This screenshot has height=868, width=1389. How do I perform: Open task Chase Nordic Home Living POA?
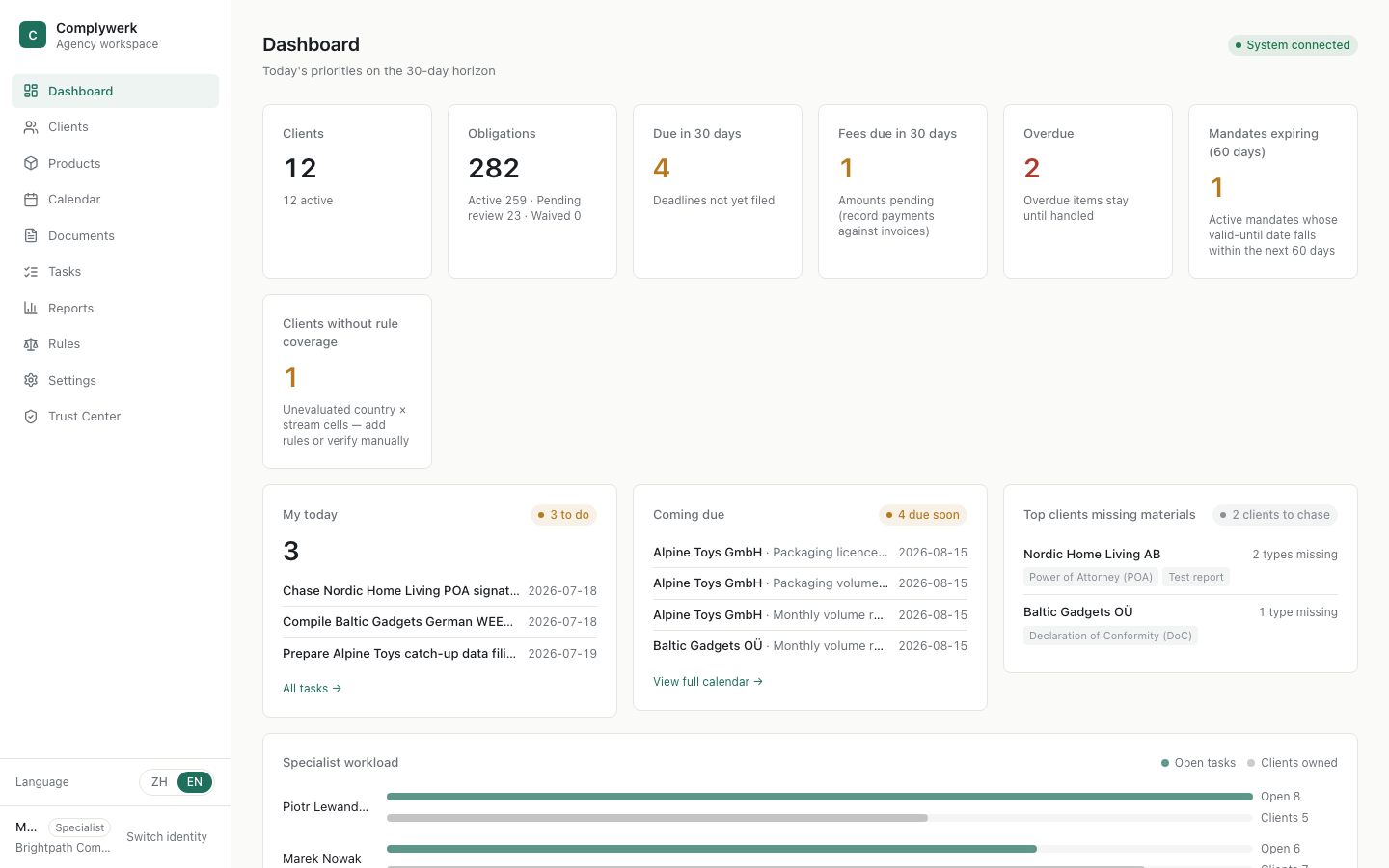440,591
